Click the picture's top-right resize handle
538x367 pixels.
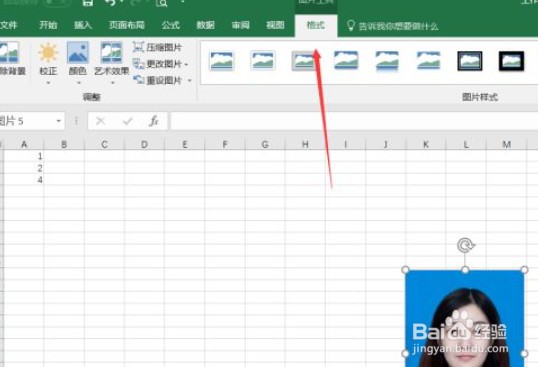(524, 270)
